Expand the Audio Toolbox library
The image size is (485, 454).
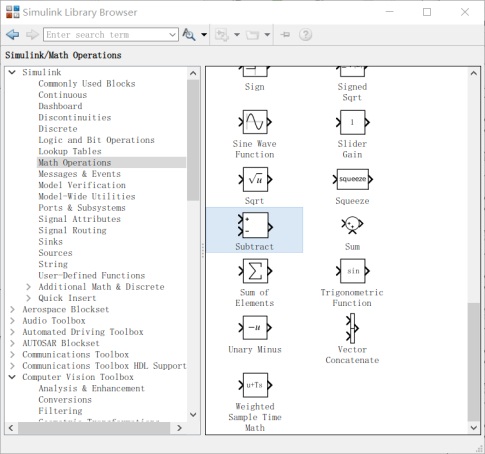pyautogui.click(x=12, y=321)
